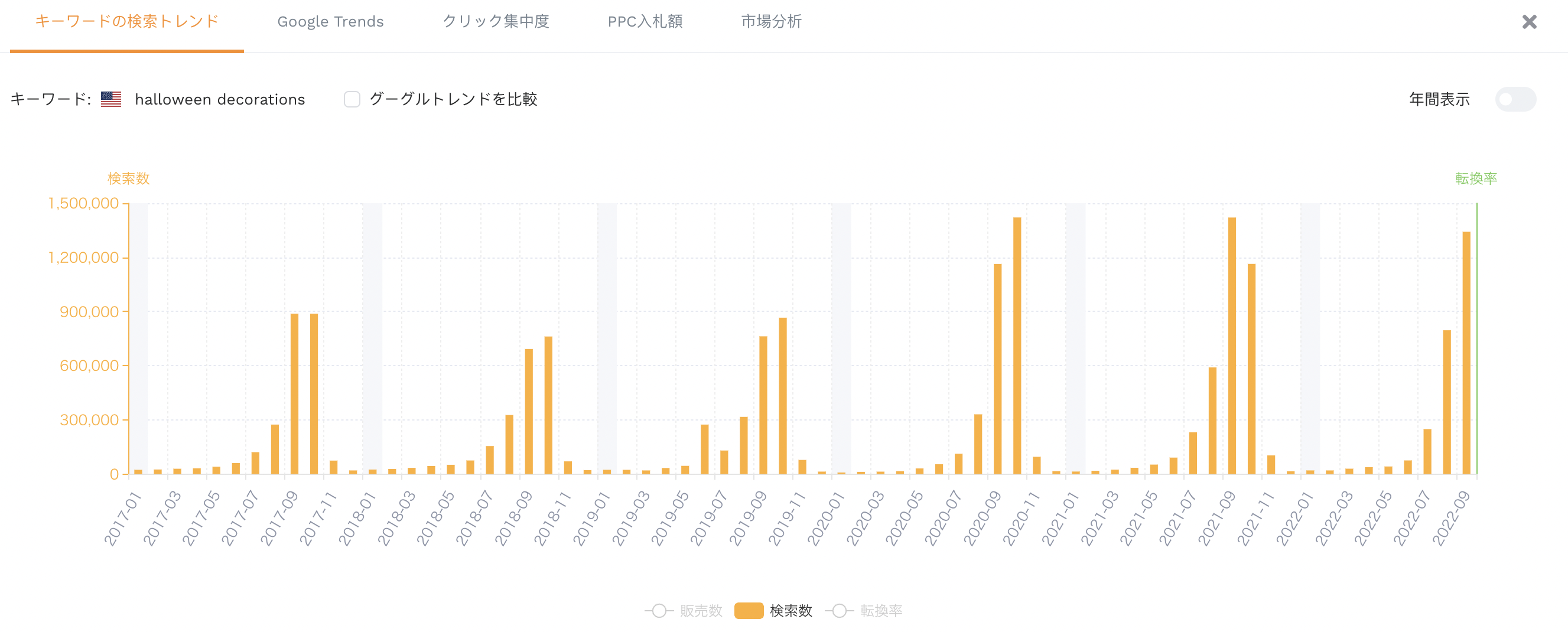Viewport: 1568px width, 632px height.
Task: Toggle 転換率 series in legend
Action: [x=864, y=611]
